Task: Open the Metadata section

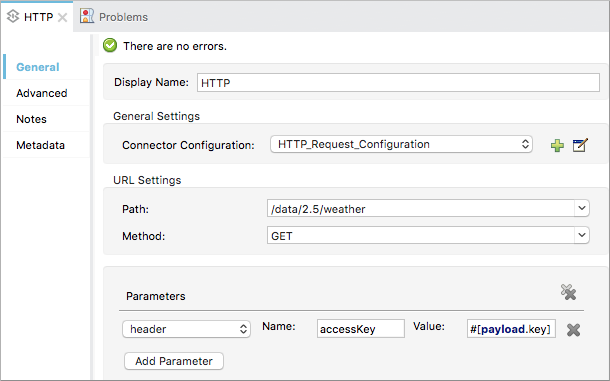Action: click(40, 145)
